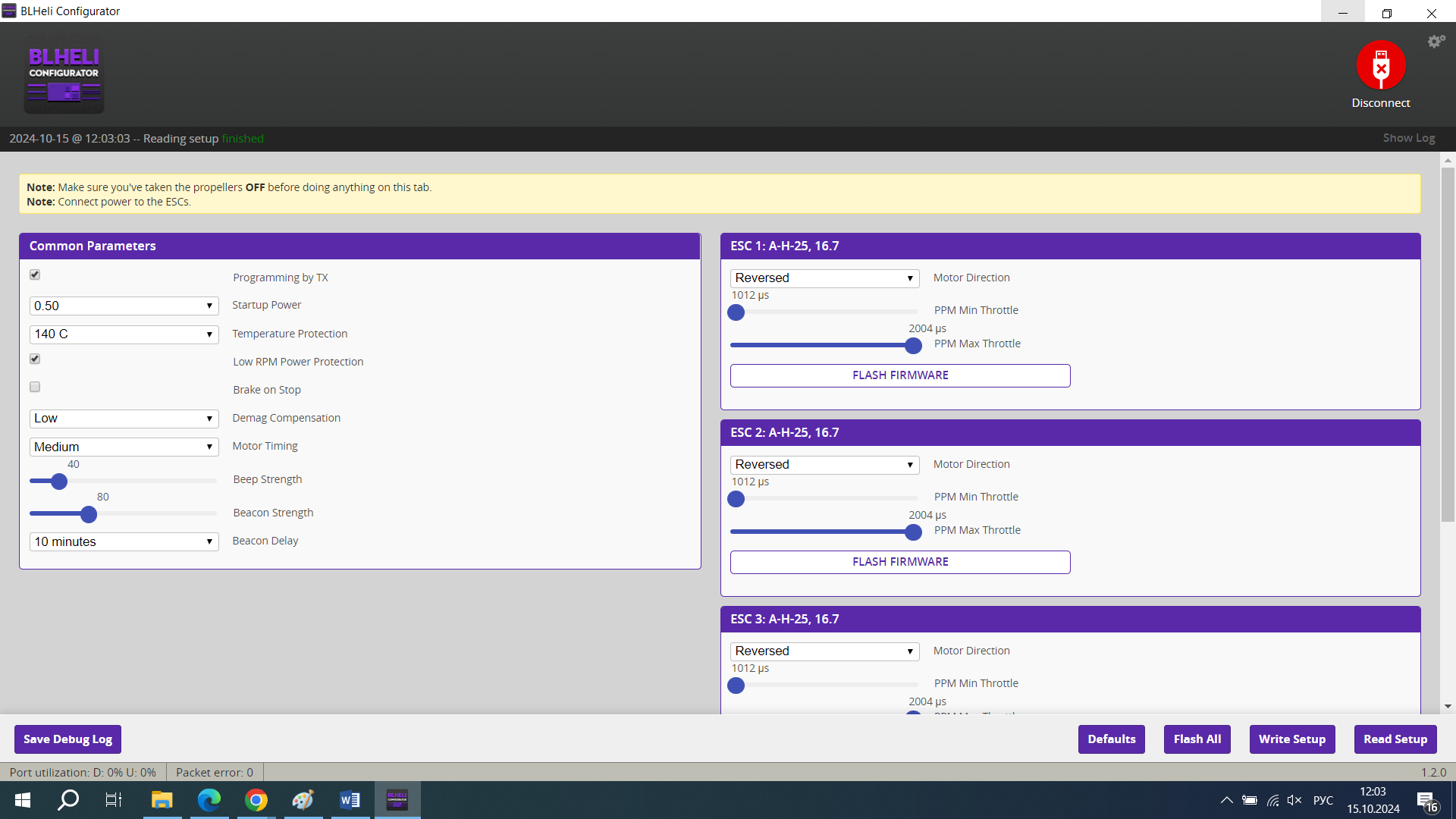
Task: Open File Explorer from the taskbar
Action: [162, 800]
